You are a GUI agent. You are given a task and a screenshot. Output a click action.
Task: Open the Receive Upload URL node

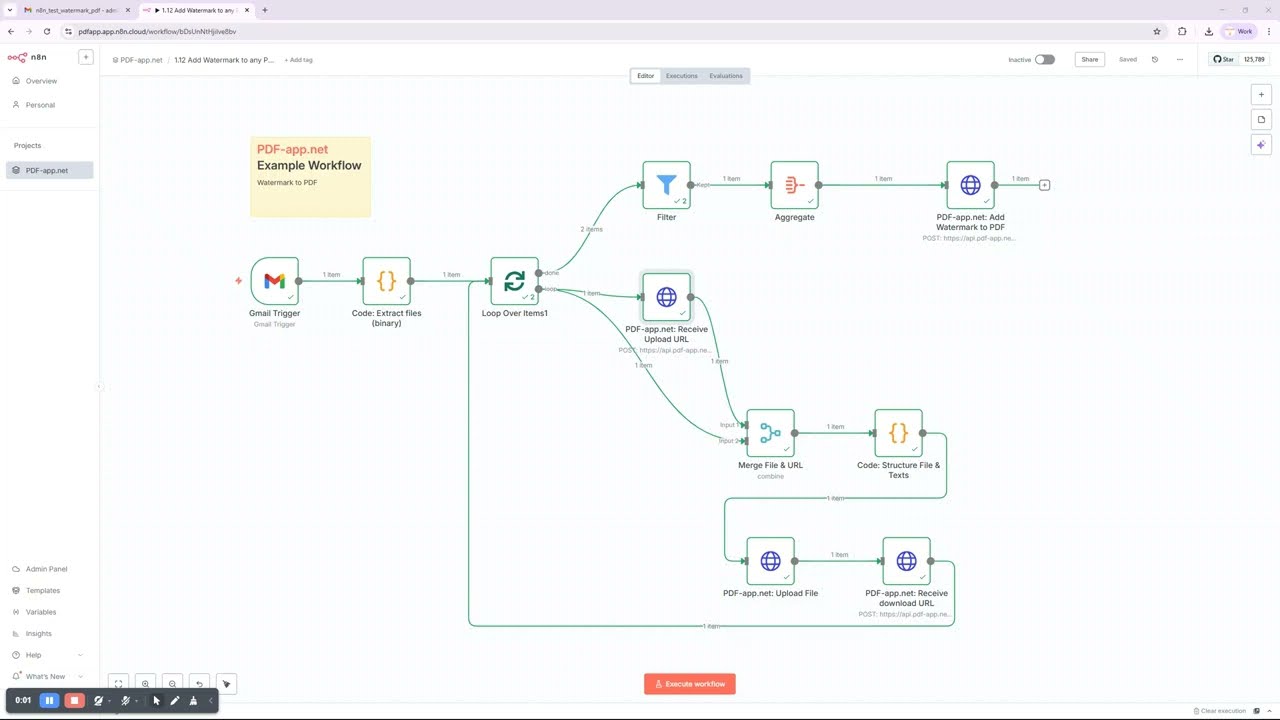[x=666, y=297]
